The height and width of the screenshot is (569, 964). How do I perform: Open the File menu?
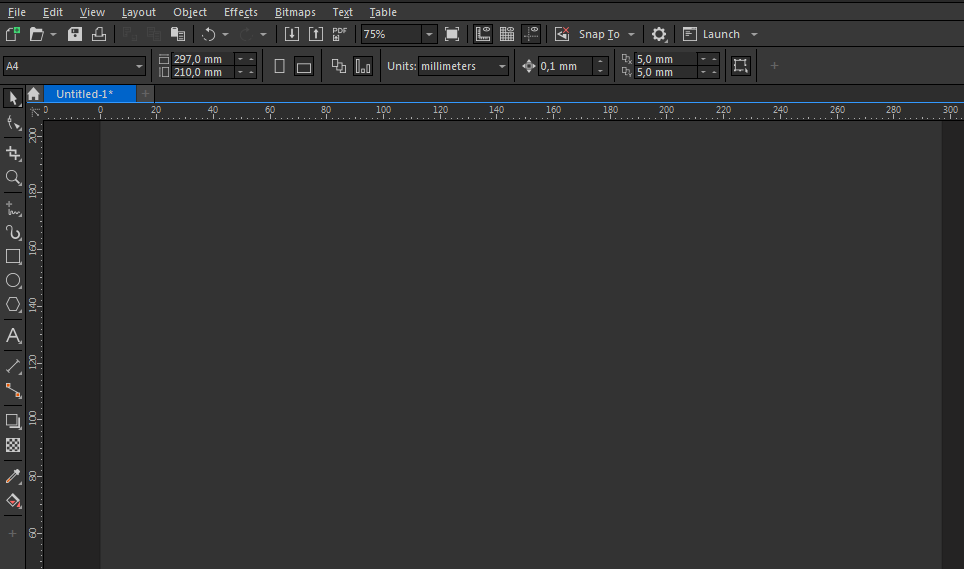coord(17,12)
